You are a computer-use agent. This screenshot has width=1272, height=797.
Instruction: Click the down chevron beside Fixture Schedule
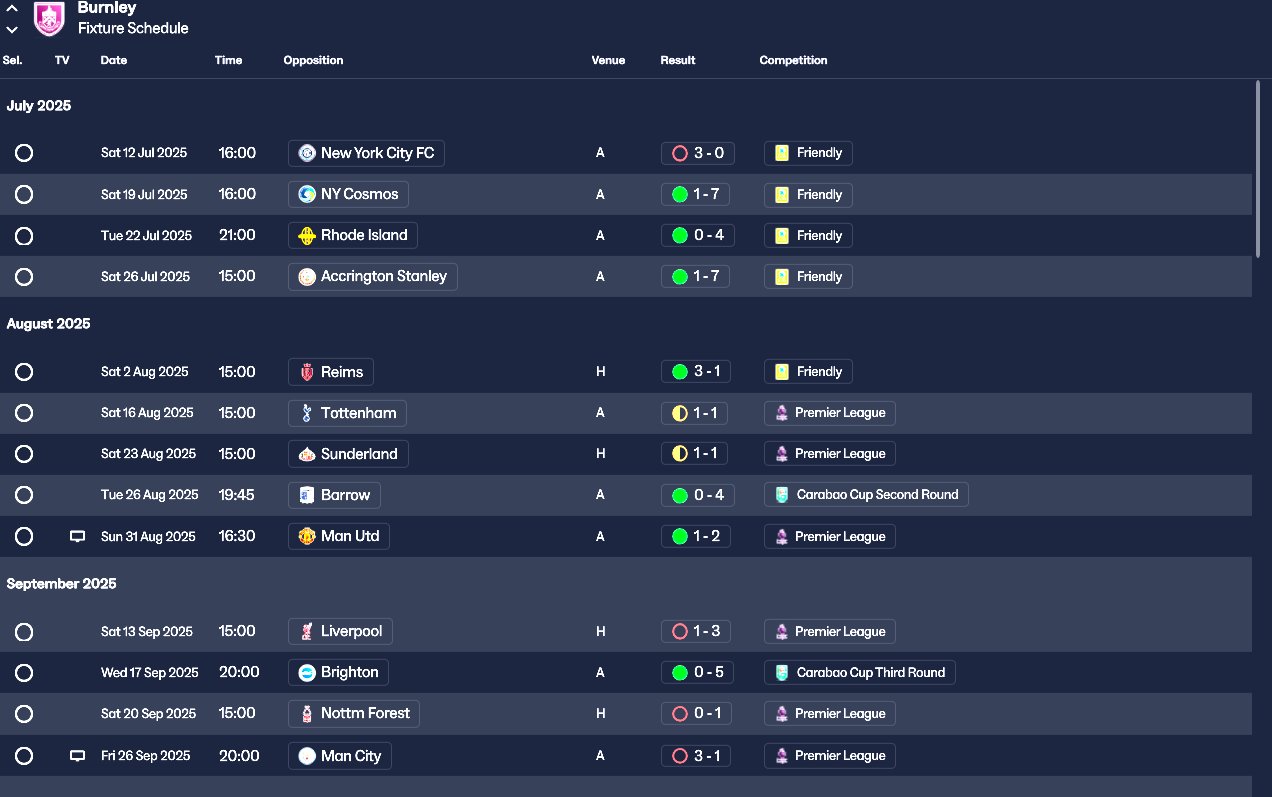coord(12,30)
